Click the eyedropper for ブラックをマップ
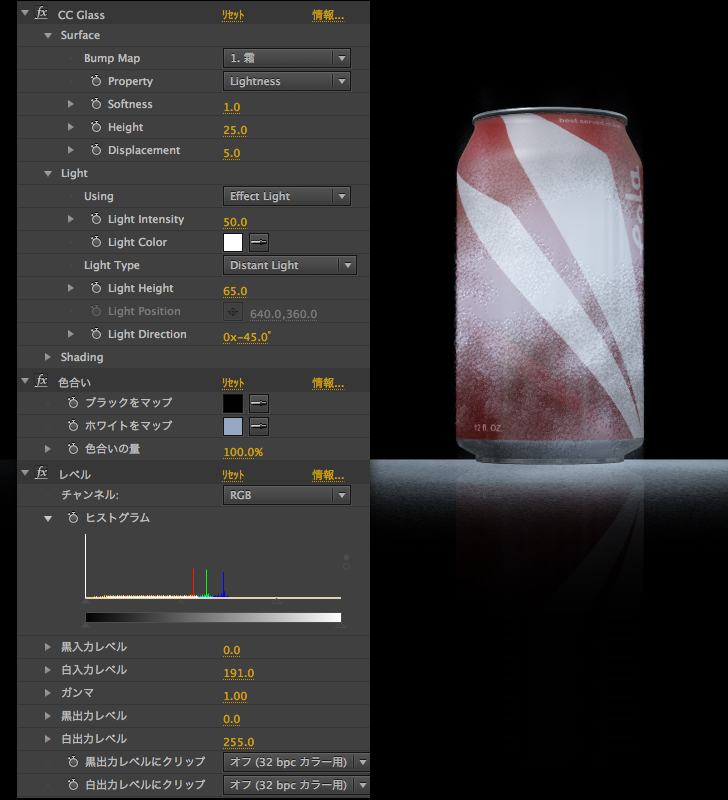The width and height of the screenshot is (728, 800). click(x=259, y=403)
